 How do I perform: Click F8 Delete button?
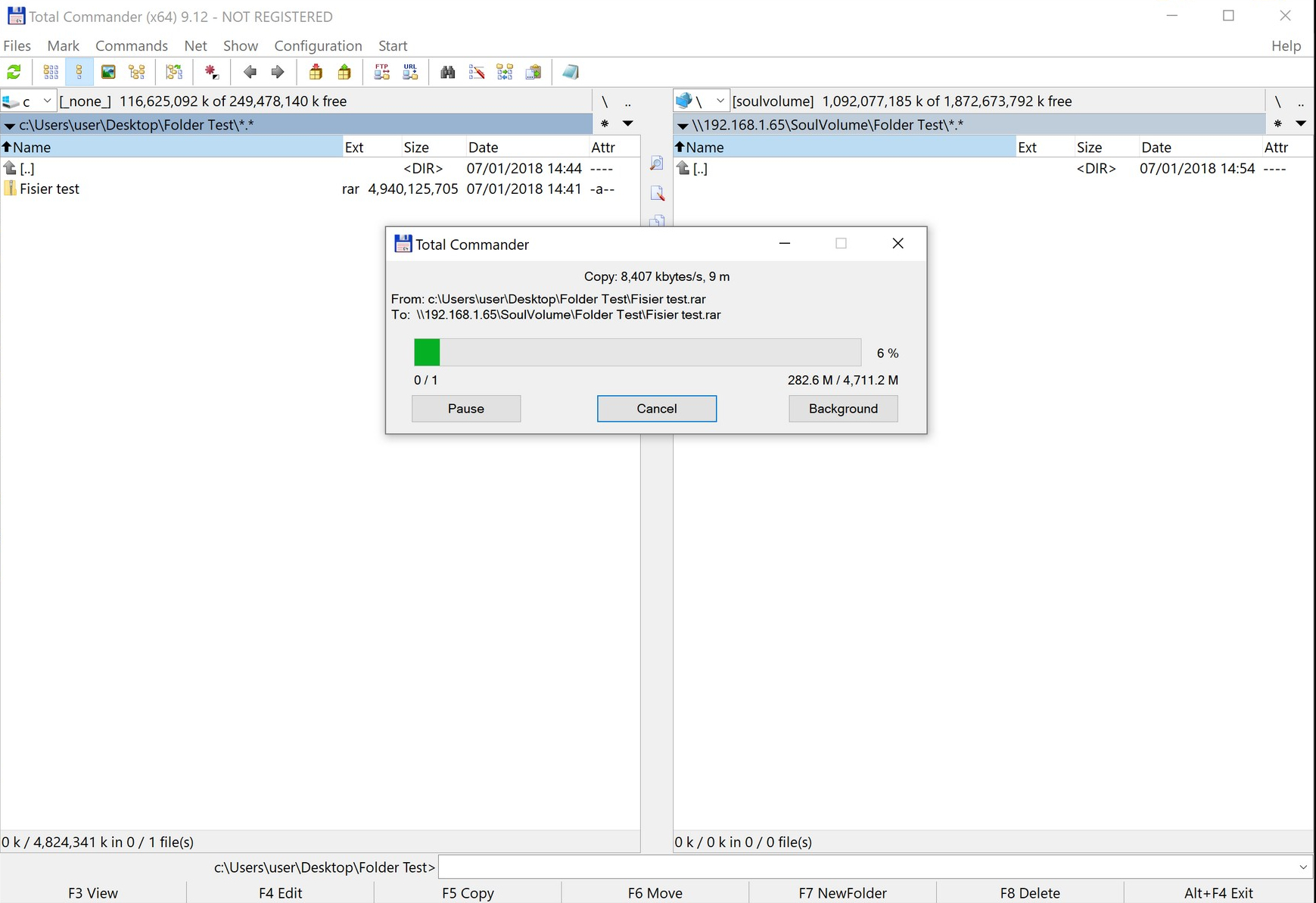coord(1030,892)
